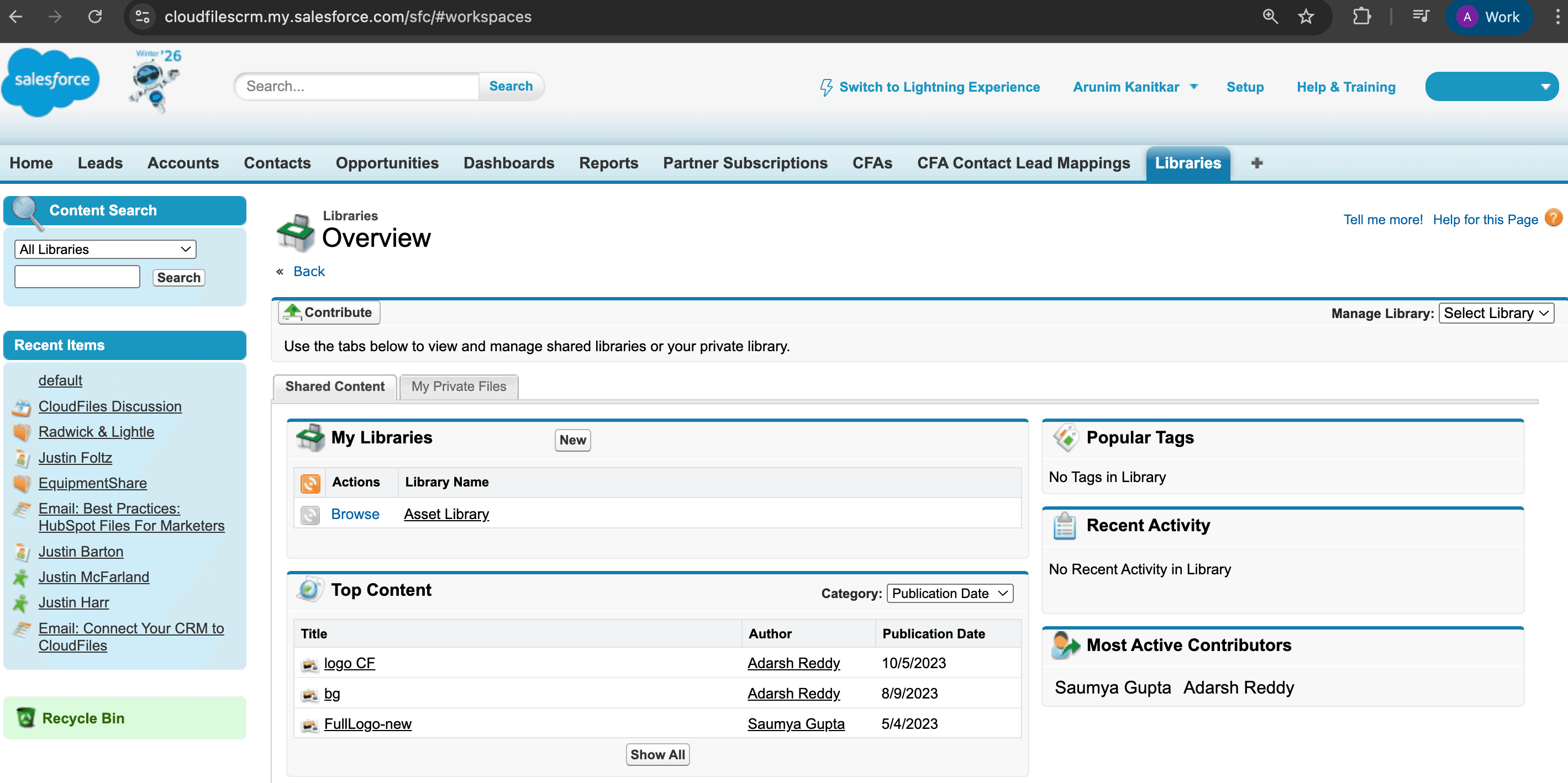1568x783 pixels.
Task: Create a library with the New button
Action: pyautogui.click(x=572, y=440)
